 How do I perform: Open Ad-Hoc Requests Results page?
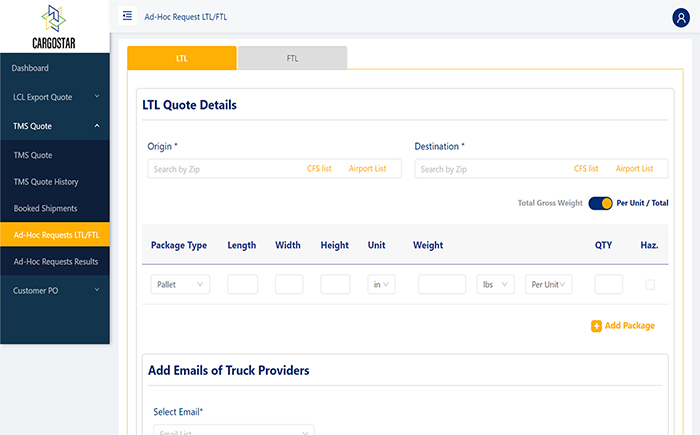tap(55, 261)
